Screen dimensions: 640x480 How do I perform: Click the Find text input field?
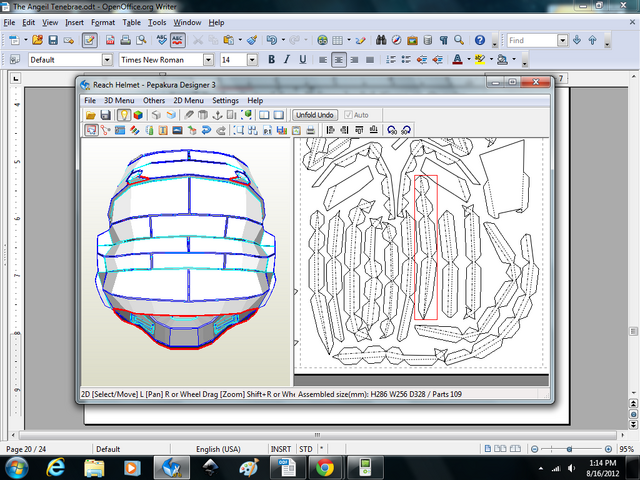532,40
